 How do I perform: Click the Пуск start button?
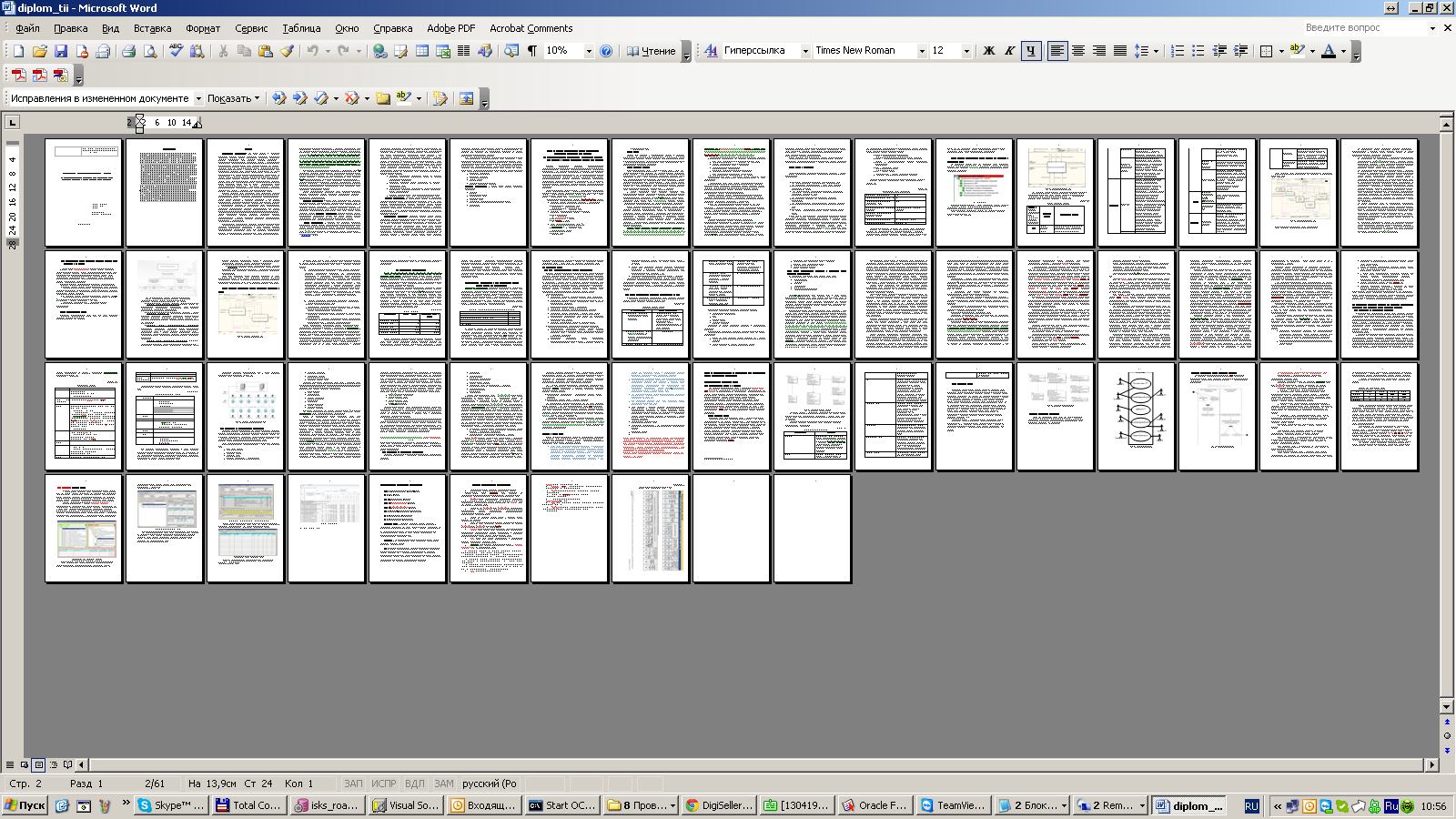pyautogui.click(x=25, y=805)
